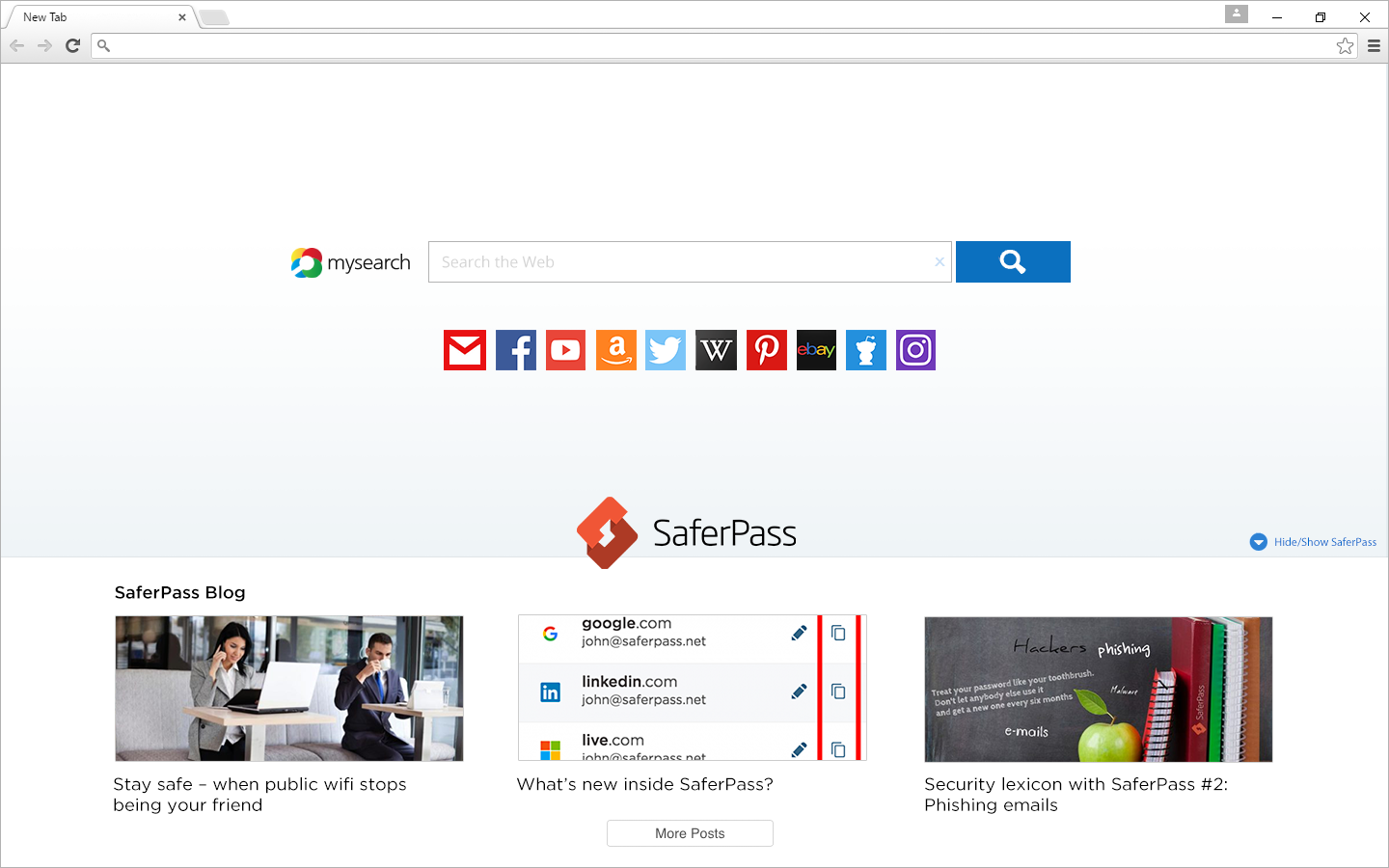Open the Phishing emails blog thumbnail
This screenshot has height=868, width=1389.
[x=1099, y=690]
